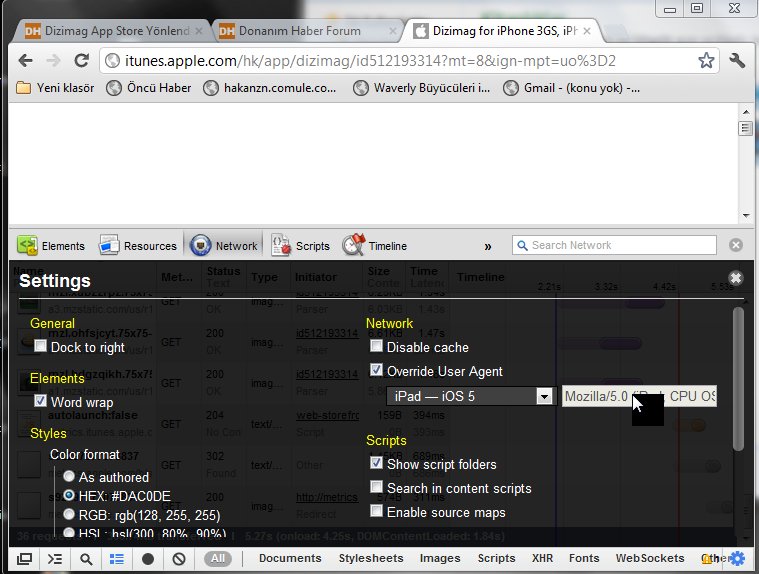Filter network by Stylesheets
Viewport: 759px width, 574px height.
pos(371,558)
